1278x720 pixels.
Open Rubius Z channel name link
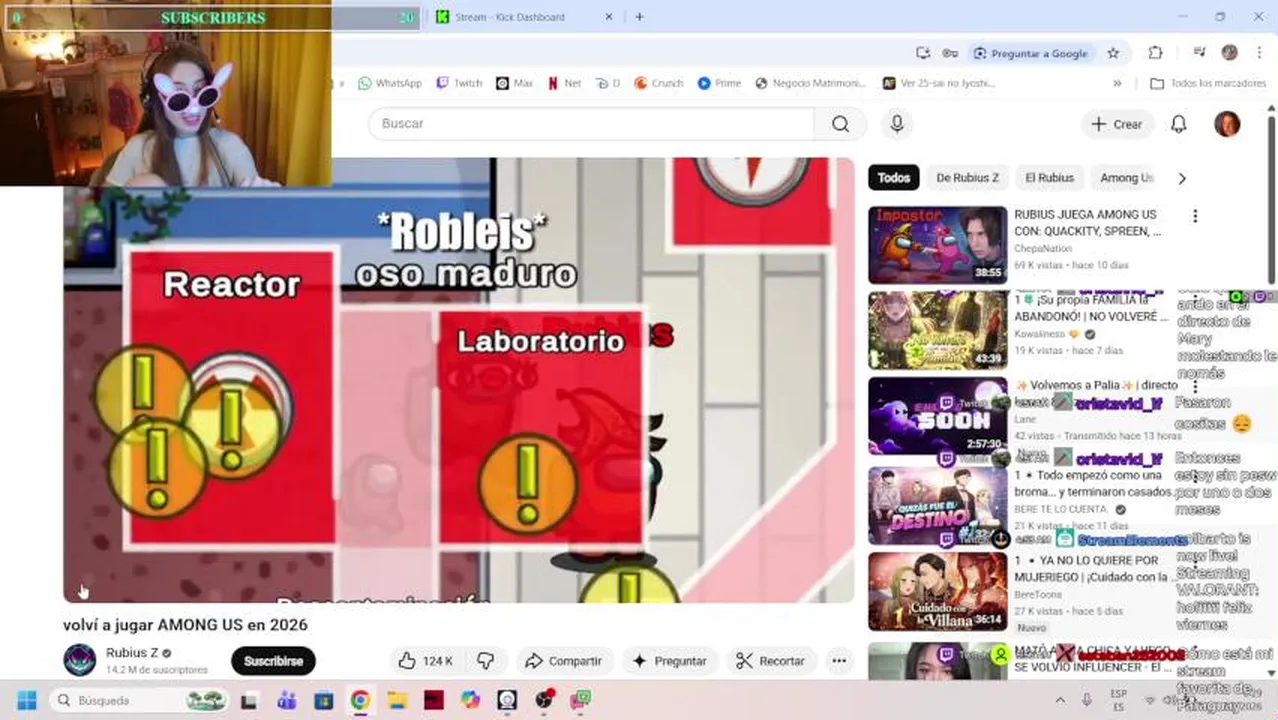(x=132, y=653)
